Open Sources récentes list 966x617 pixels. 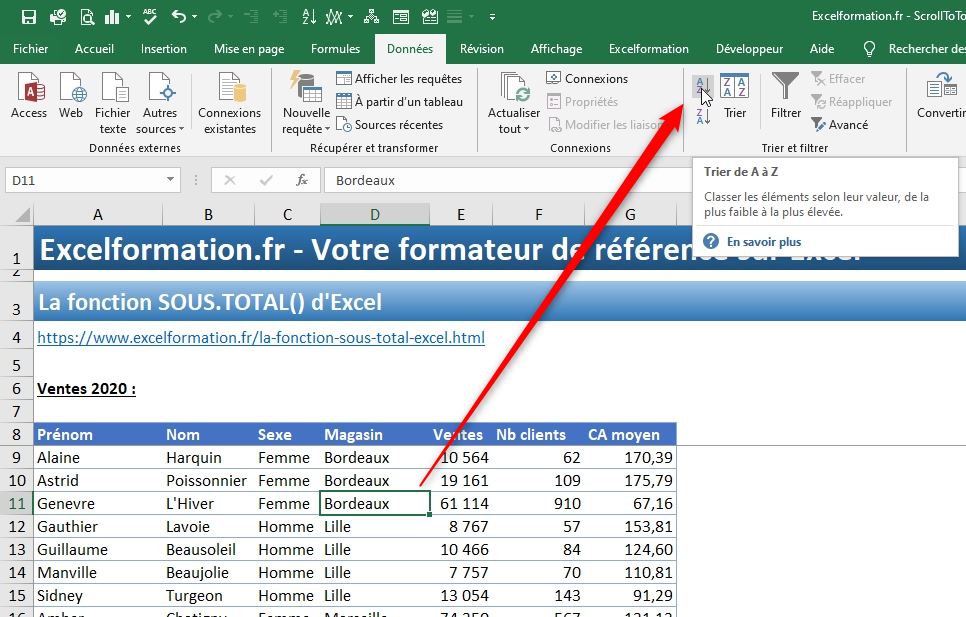click(x=390, y=124)
